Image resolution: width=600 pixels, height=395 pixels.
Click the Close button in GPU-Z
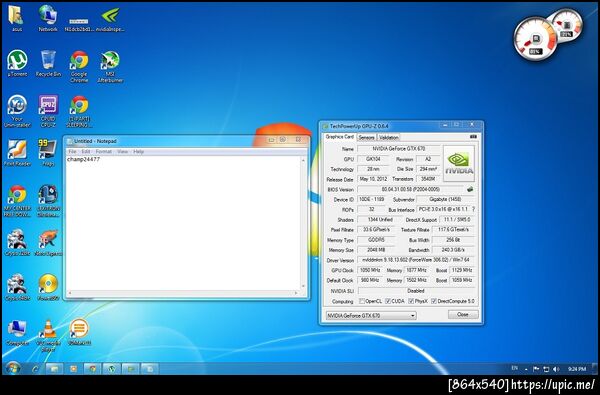tap(463, 314)
